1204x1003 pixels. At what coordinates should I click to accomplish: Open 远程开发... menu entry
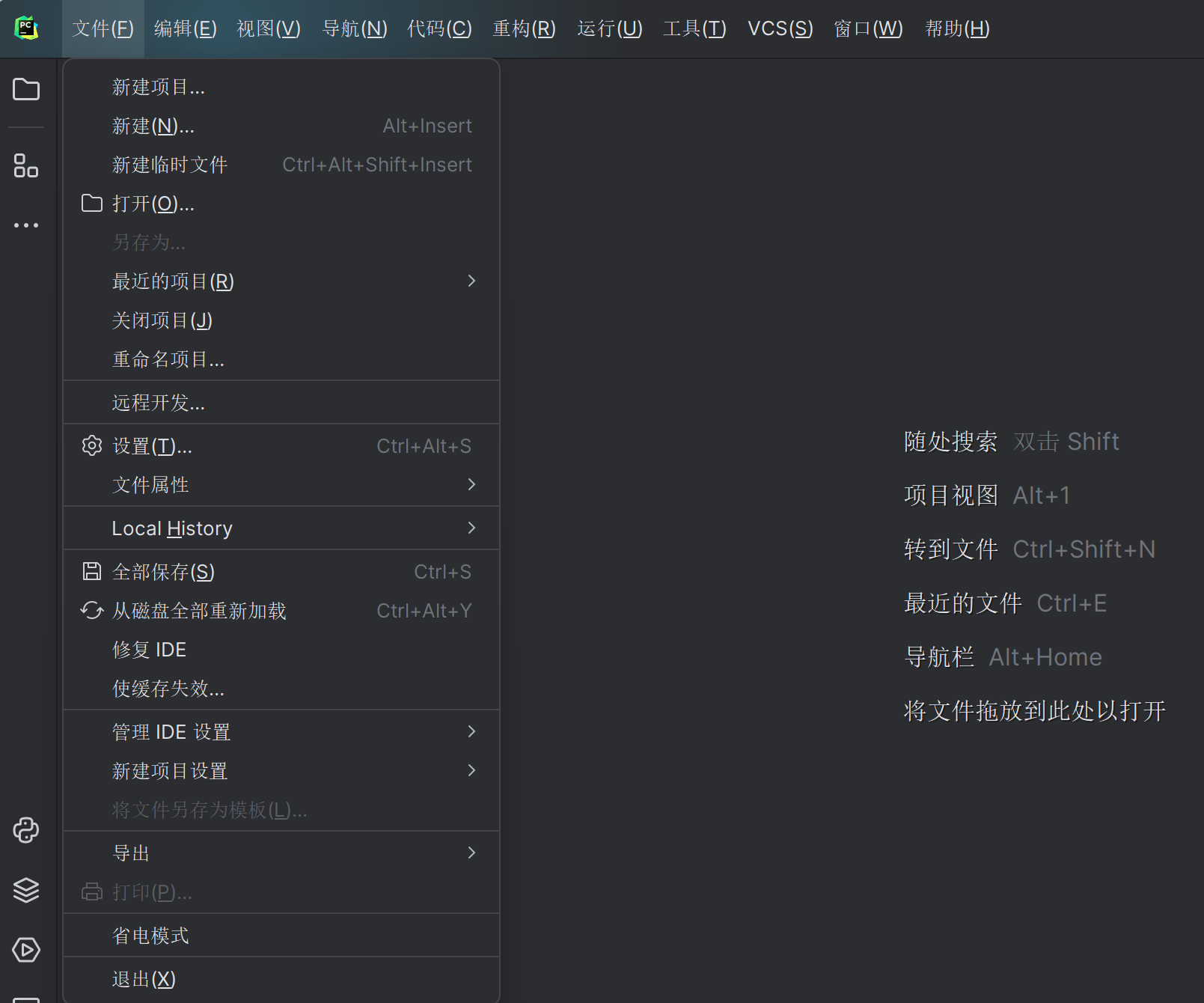pos(281,403)
